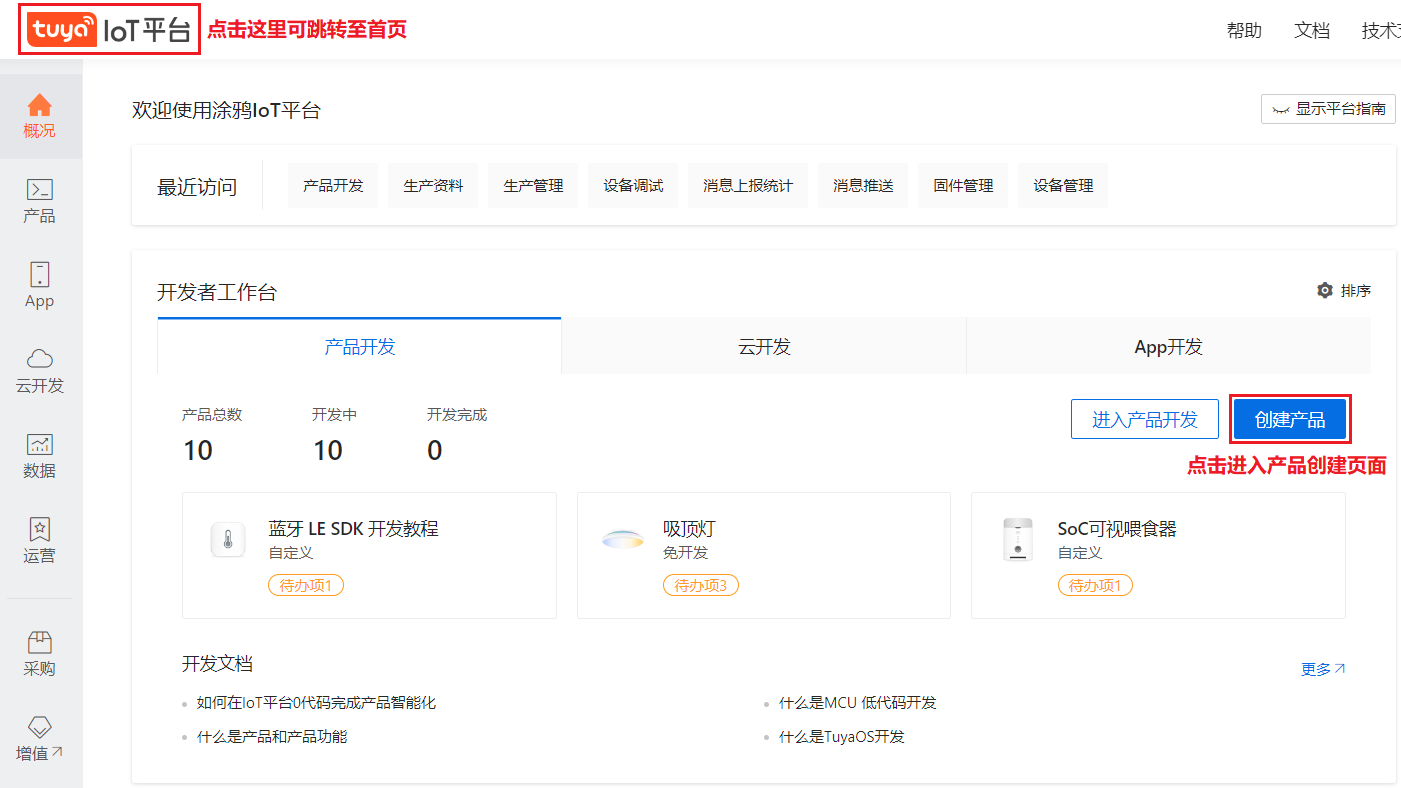The image size is (1401, 788).
Task: Click the 产品总数 count label
Action: click(x=212, y=415)
